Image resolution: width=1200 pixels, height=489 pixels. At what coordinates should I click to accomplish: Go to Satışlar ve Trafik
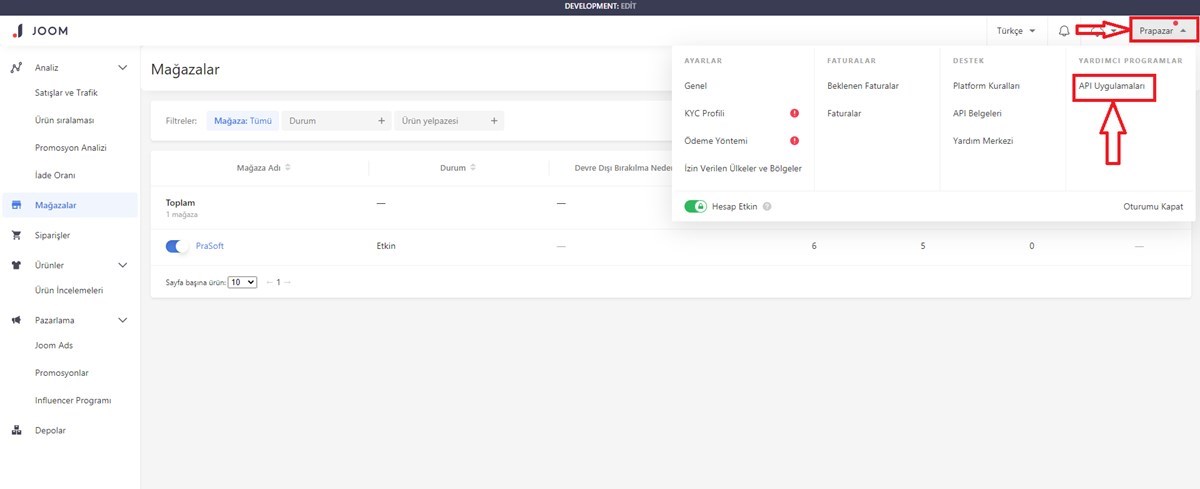(66, 93)
